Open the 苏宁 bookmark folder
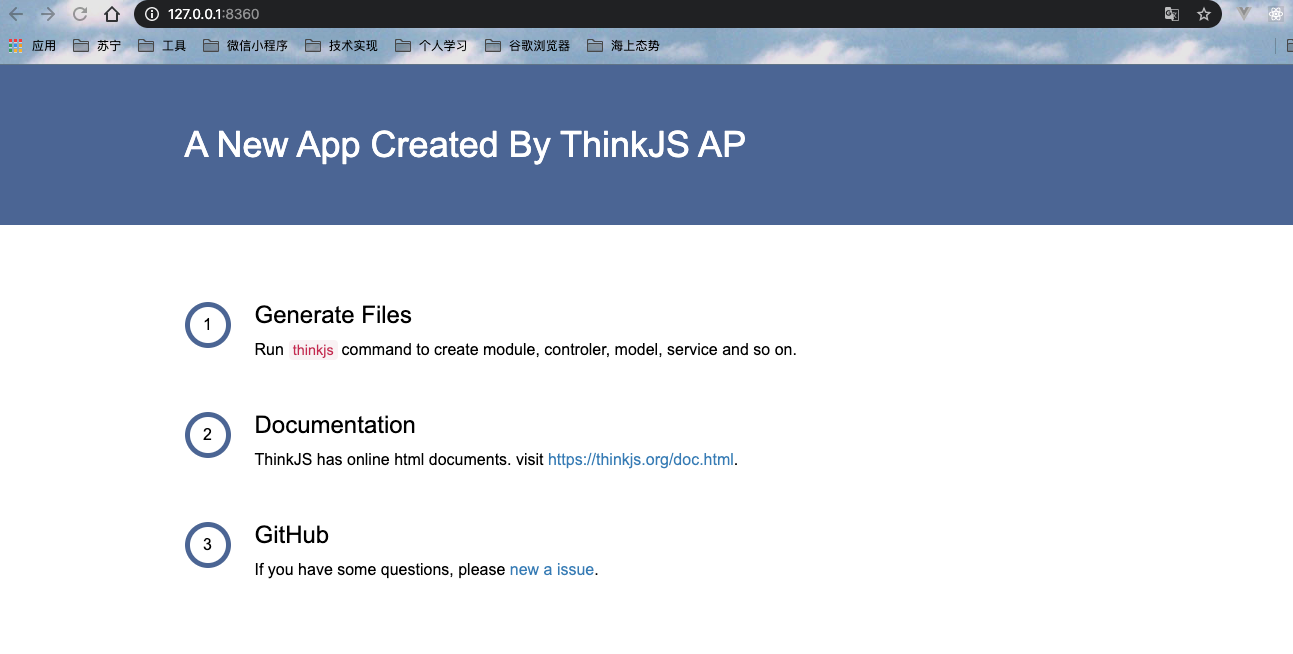 tap(97, 45)
